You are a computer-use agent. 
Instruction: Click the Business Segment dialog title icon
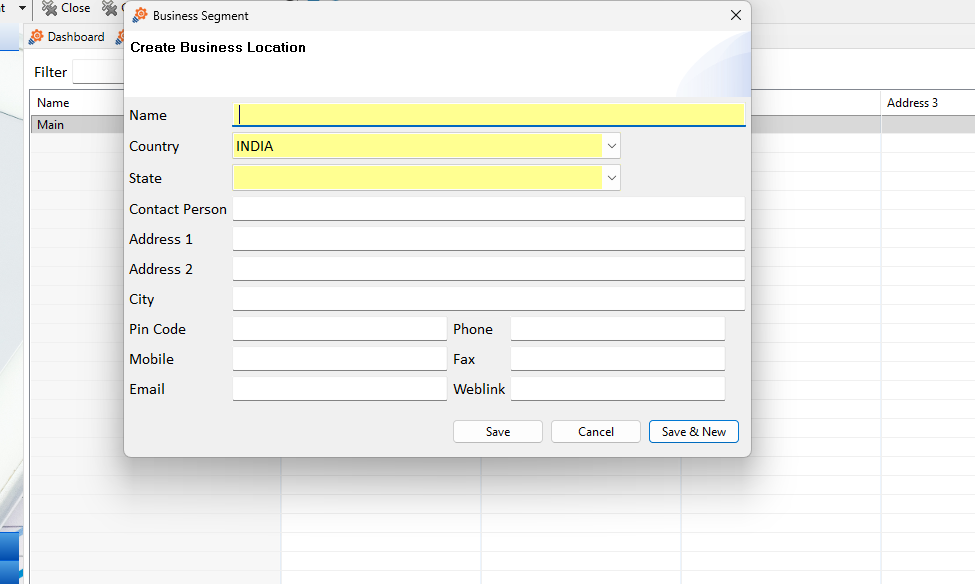coord(140,15)
